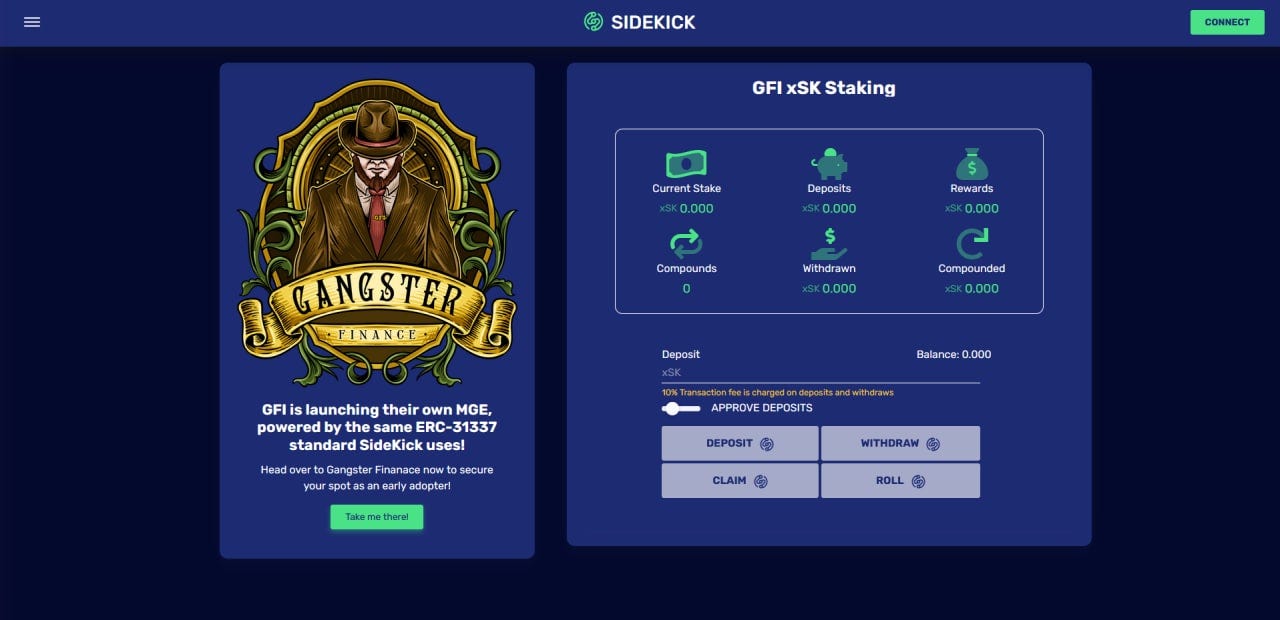The image size is (1280, 620).
Task: Click the Take me there! button
Action: 377,517
